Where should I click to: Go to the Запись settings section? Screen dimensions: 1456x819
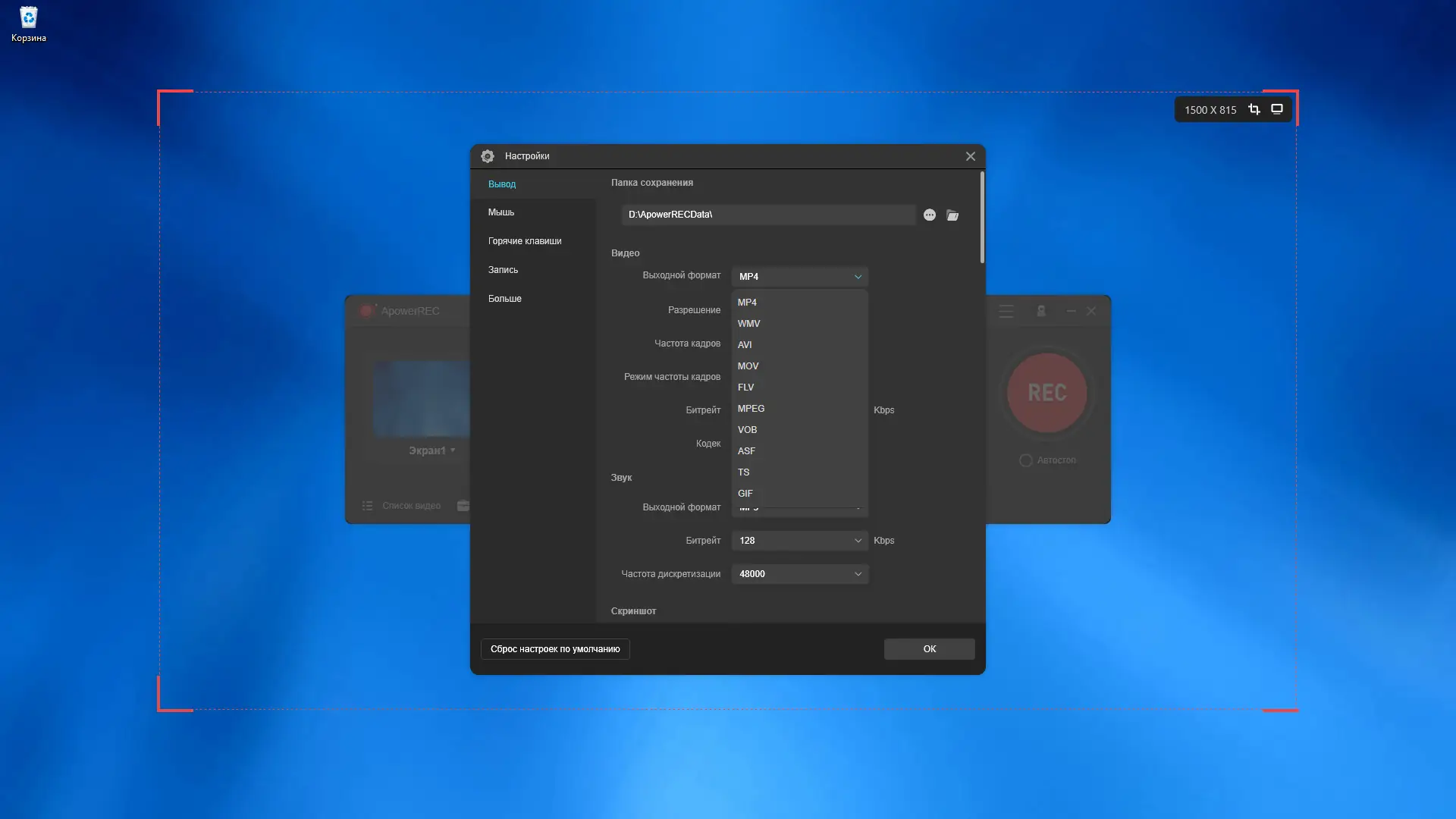[x=503, y=270]
